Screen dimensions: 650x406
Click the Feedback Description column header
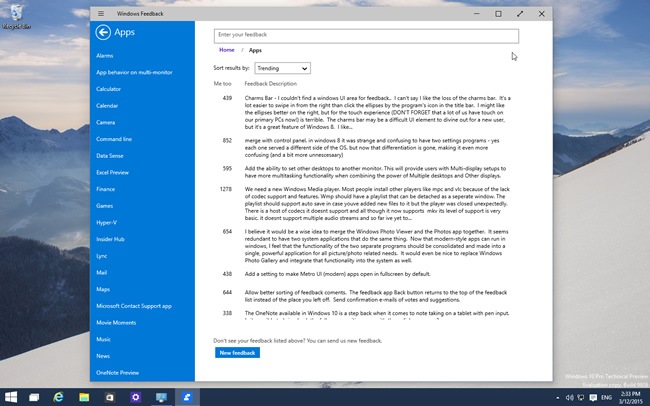[x=271, y=83]
